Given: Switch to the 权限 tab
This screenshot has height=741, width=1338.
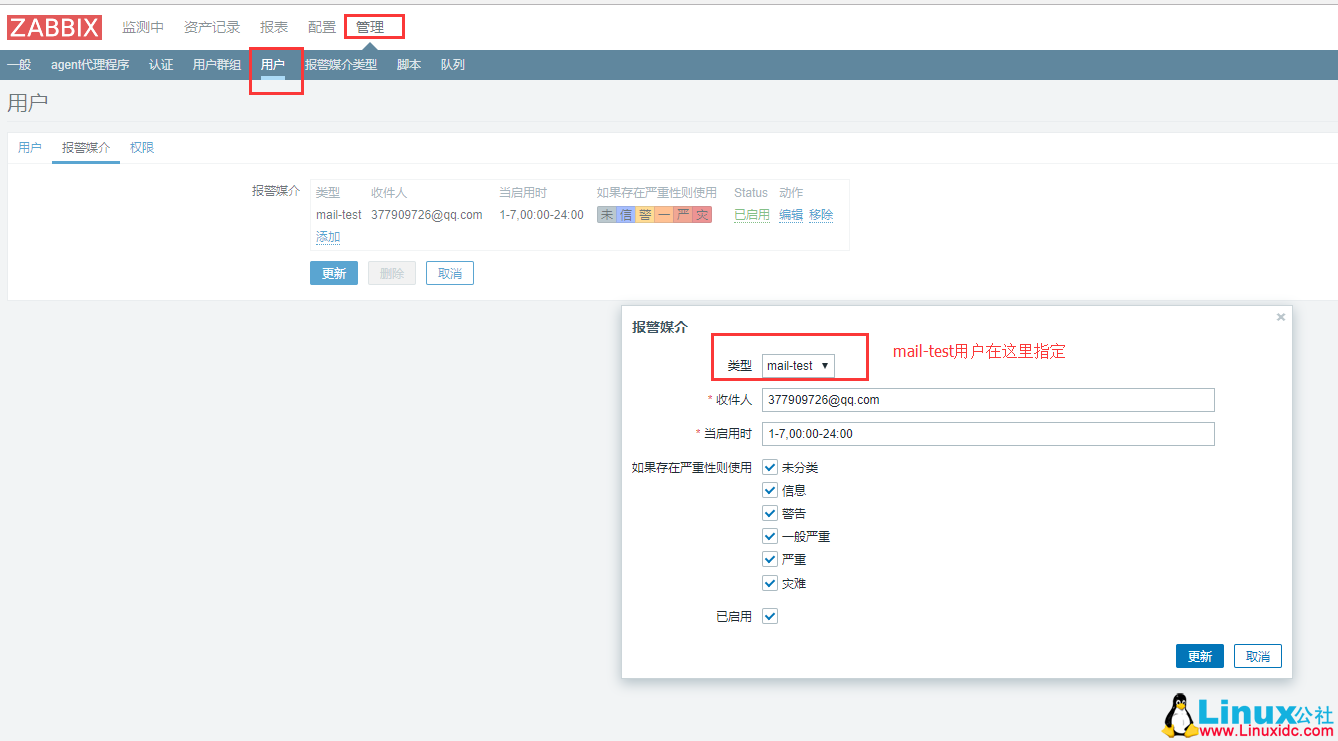Looking at the screenshot, I should click(141, 147).
